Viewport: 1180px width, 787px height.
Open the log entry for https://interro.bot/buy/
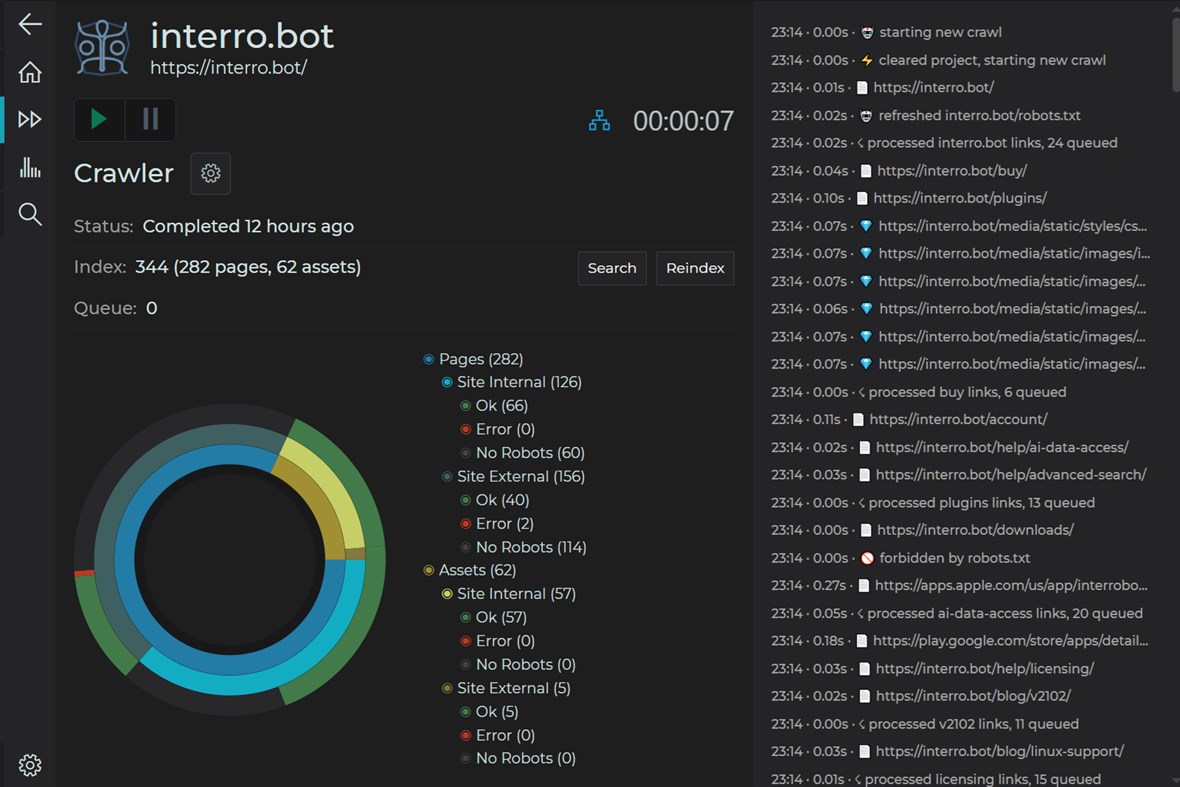951,170
